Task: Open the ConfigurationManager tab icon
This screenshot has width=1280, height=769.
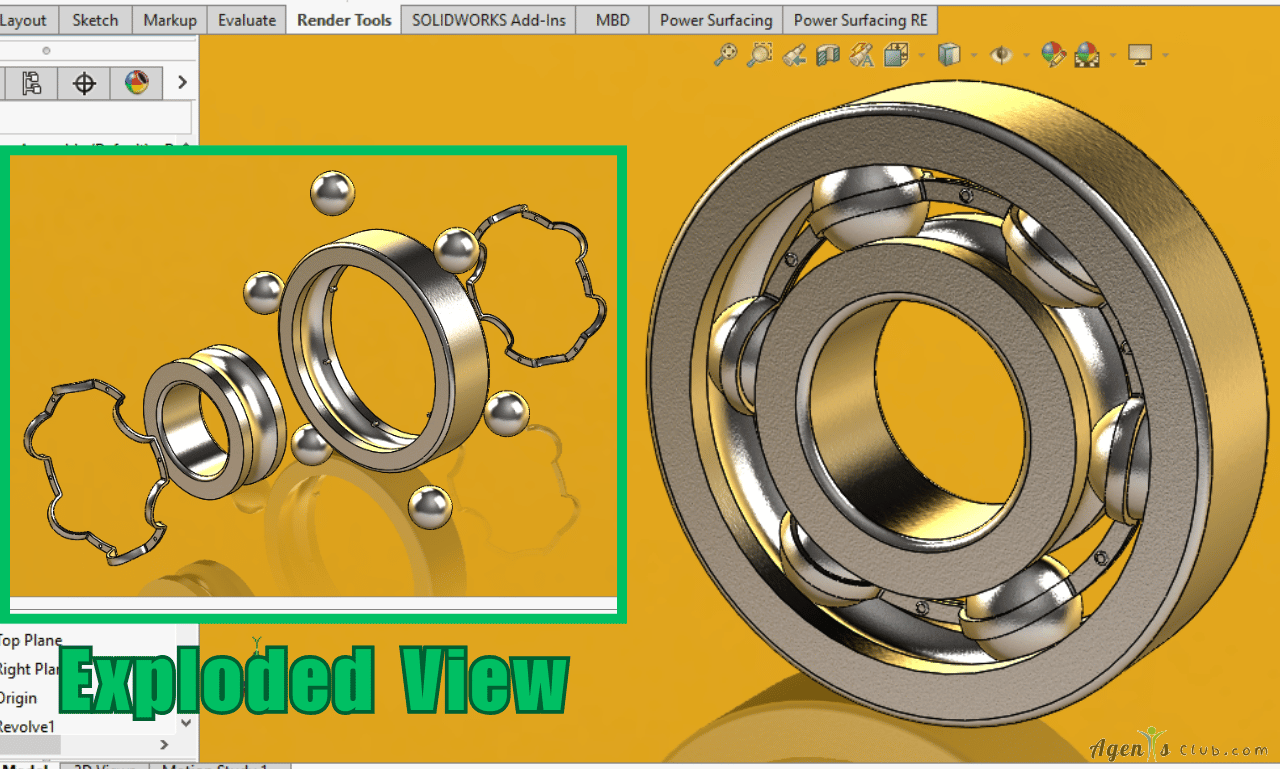Action: (32, 83)
